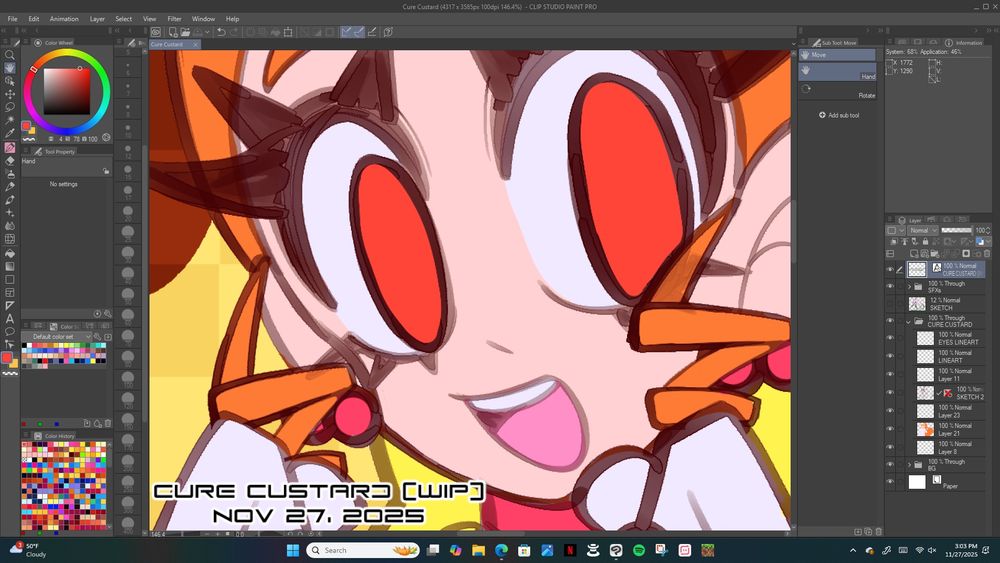Select the Move layer tool

pos(10,94)
